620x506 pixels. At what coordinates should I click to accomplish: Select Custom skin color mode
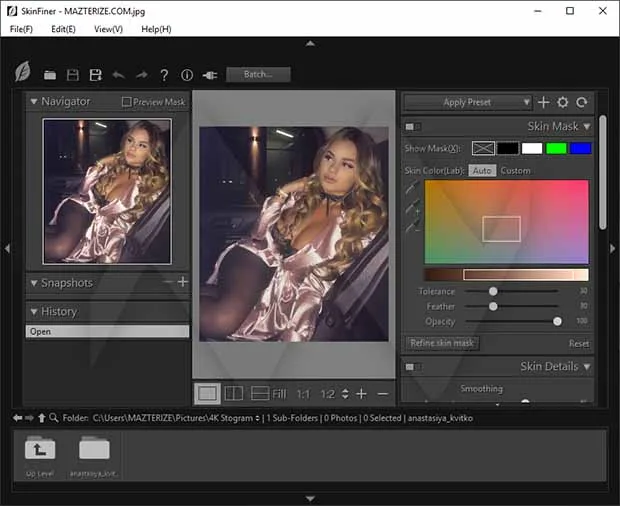coord(516,171)
